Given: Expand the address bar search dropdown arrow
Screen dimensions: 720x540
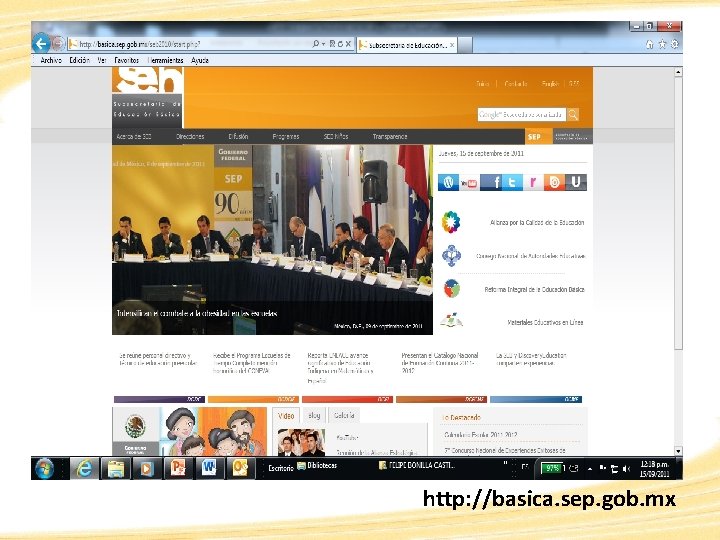Looking at the screenshot, I should coord(324,44).
